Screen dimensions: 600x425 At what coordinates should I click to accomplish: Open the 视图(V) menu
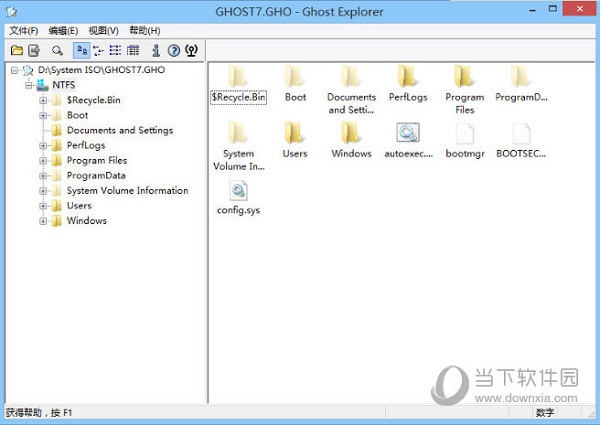coord(103,31)
